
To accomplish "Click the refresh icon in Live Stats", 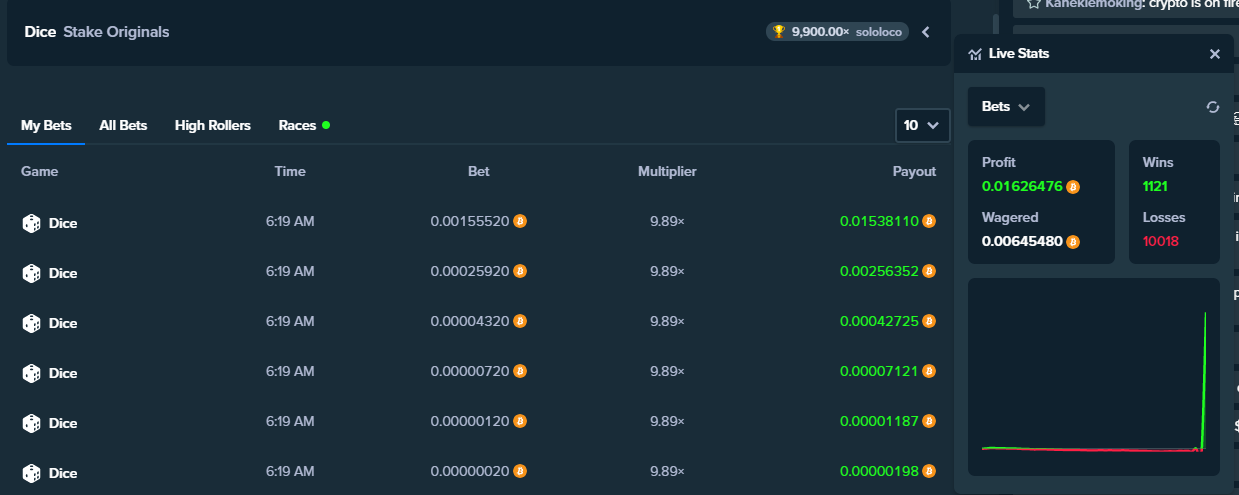I will tap(1213, 107).
